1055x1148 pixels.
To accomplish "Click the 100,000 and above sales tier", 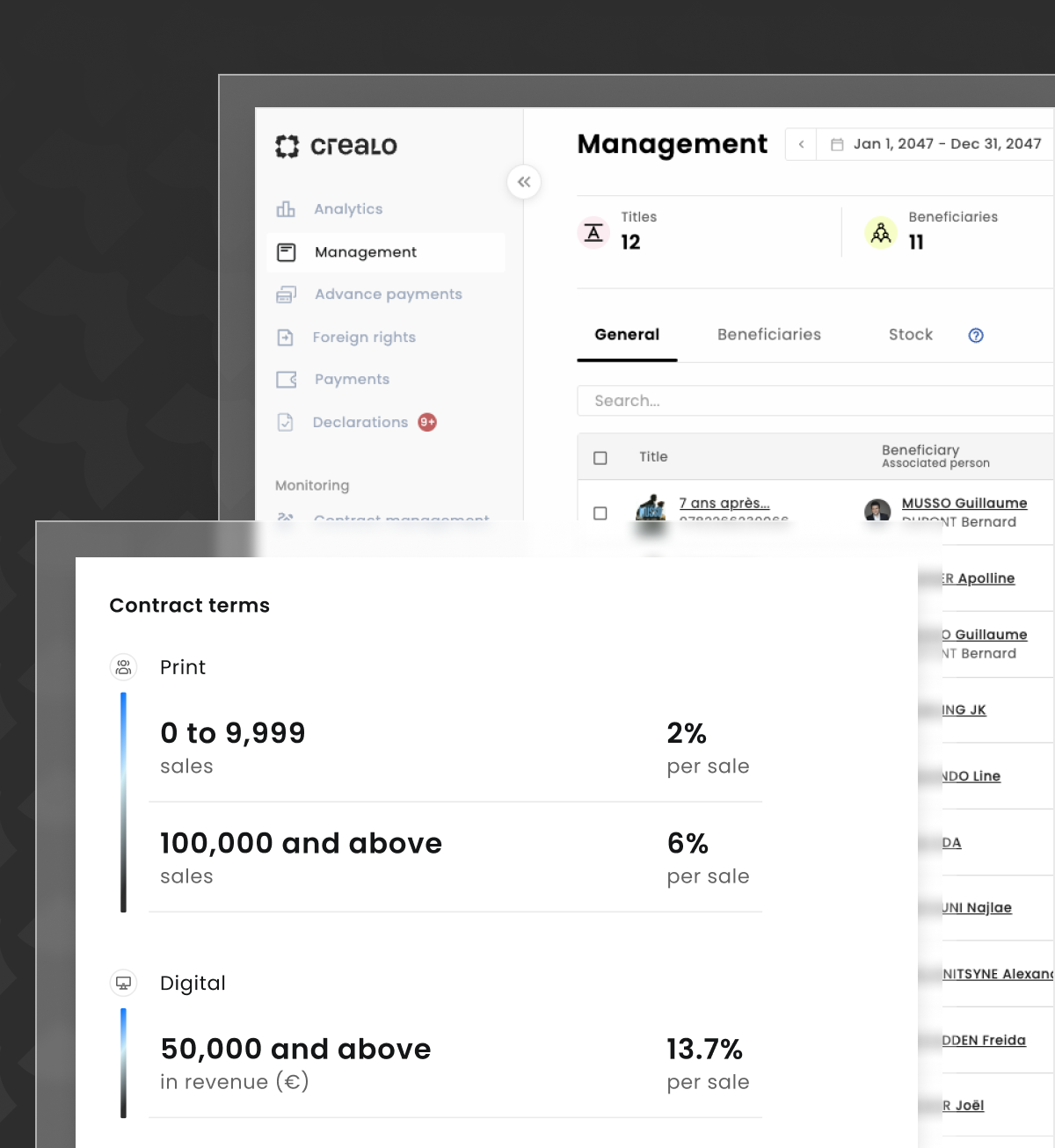I will pyautogui.click(x=301, y=857).
